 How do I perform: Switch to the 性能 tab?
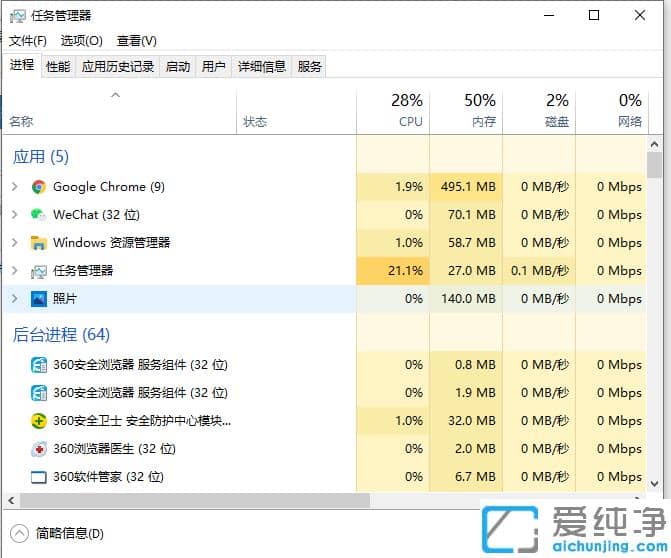pyautogui.click(x=58, y=67)
